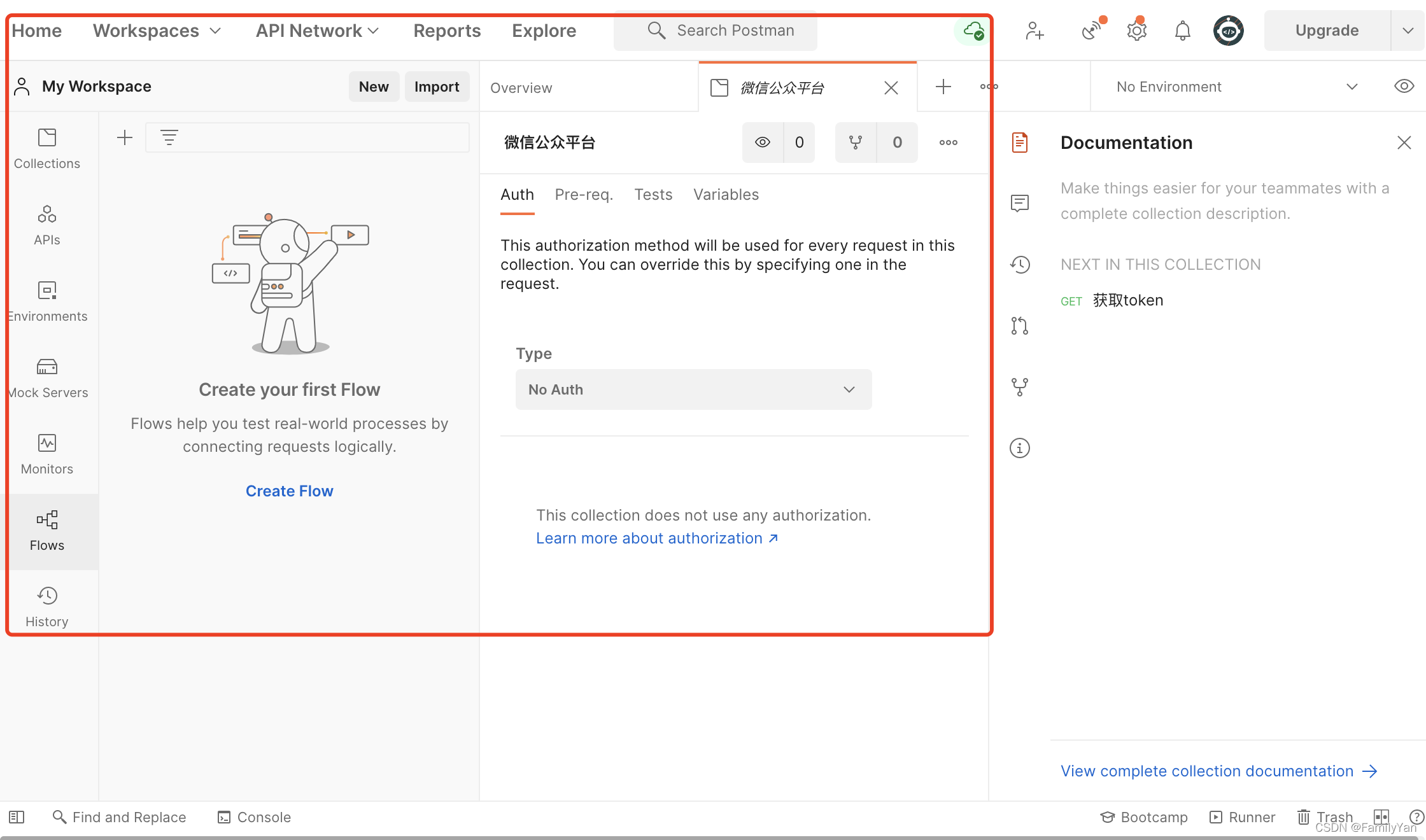Viewport: 1426px width, 840px height.
Task: Open the Collections sidebar section
Action: [47, 149]
